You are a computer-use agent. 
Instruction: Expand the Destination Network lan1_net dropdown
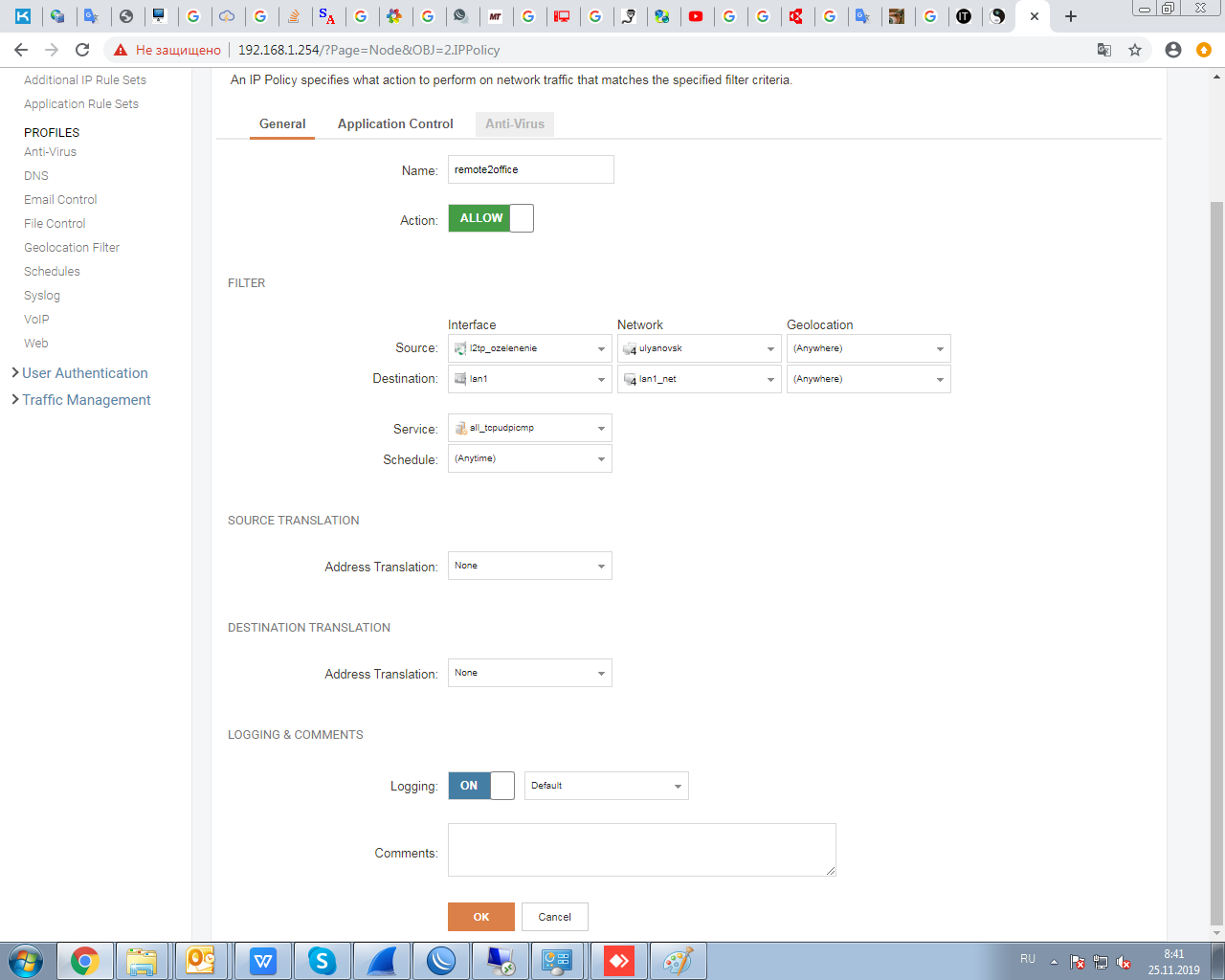699,379
